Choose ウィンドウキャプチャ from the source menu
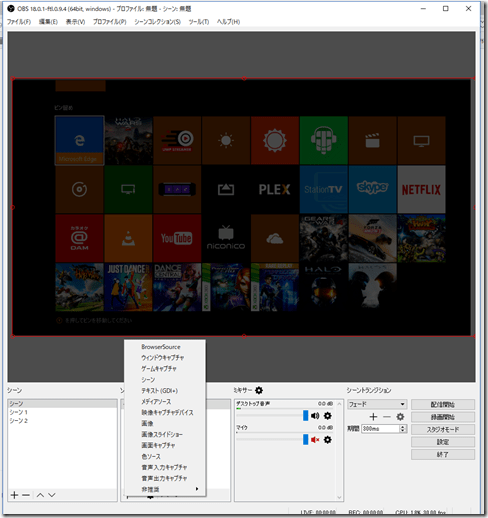This screenshot has width=488, height=518. tap(165, 358)
